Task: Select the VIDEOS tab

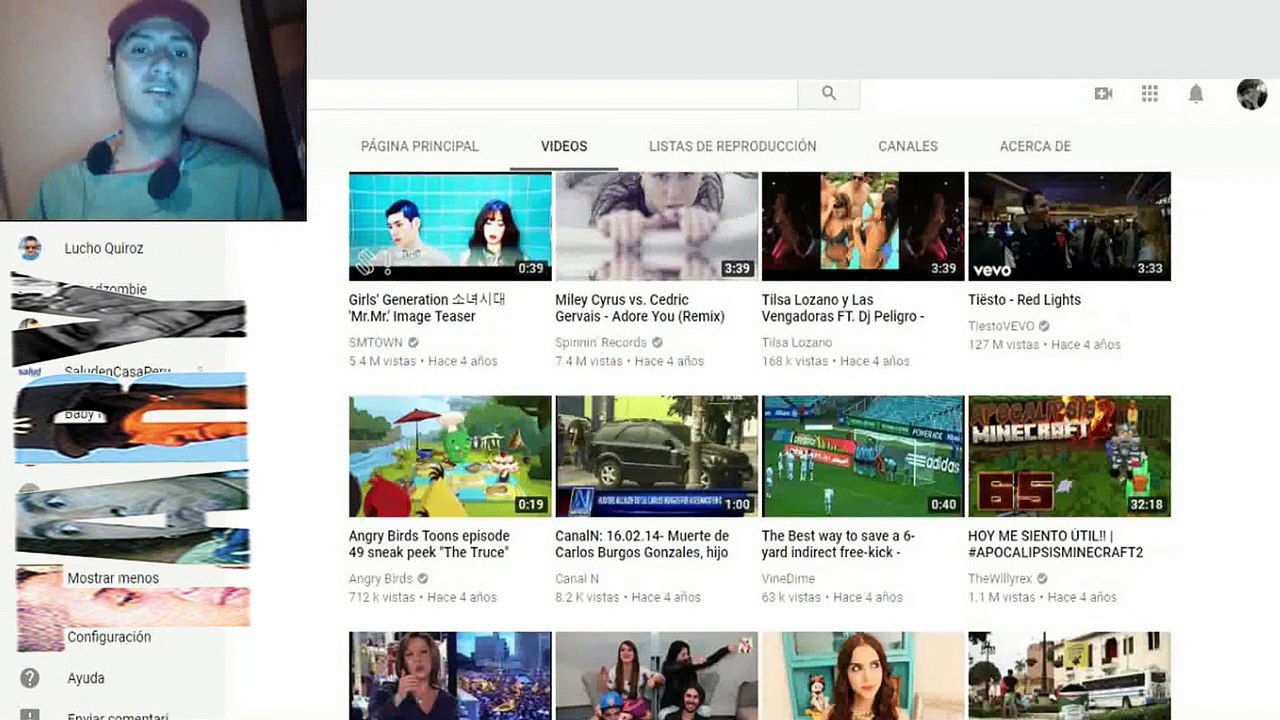Action: point(564,146)
